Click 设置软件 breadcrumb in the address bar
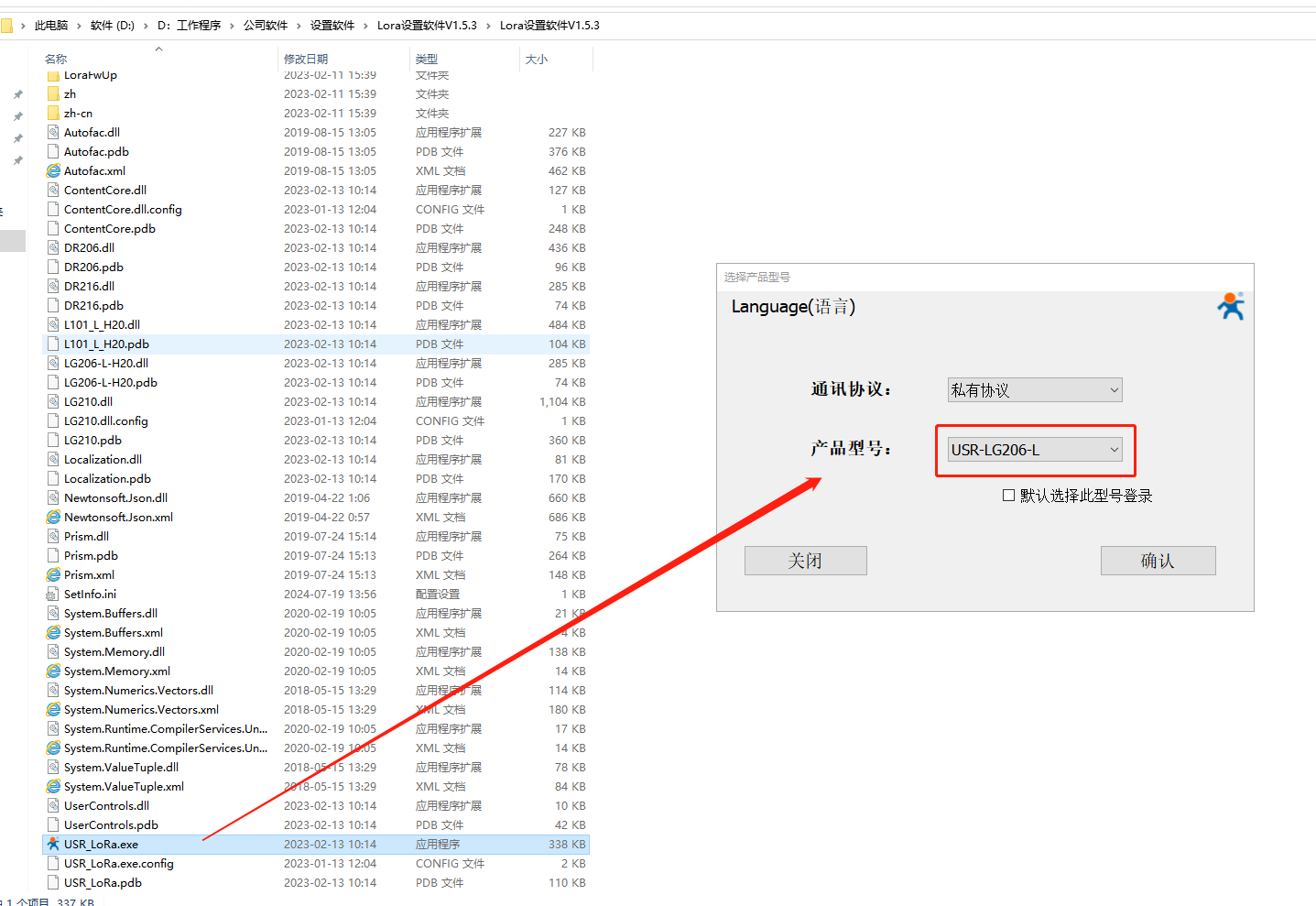Viewport: 1316px width, 906px height. [x=332, y=26]
